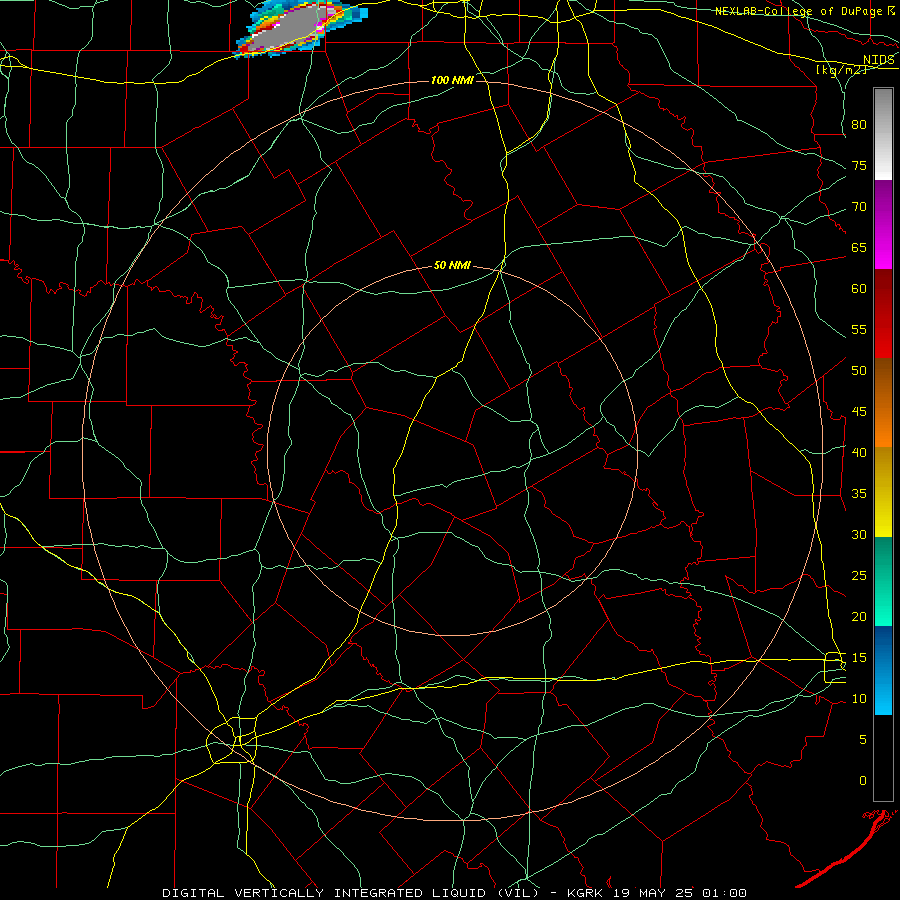
Task: Click the "KGRK" radar site identifier
Action: click(586, 893)
